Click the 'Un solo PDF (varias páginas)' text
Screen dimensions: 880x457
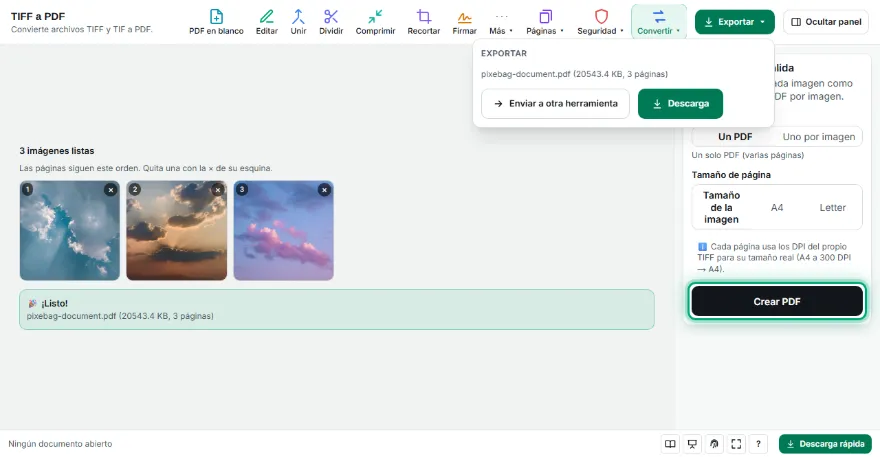tap(748, 155)
